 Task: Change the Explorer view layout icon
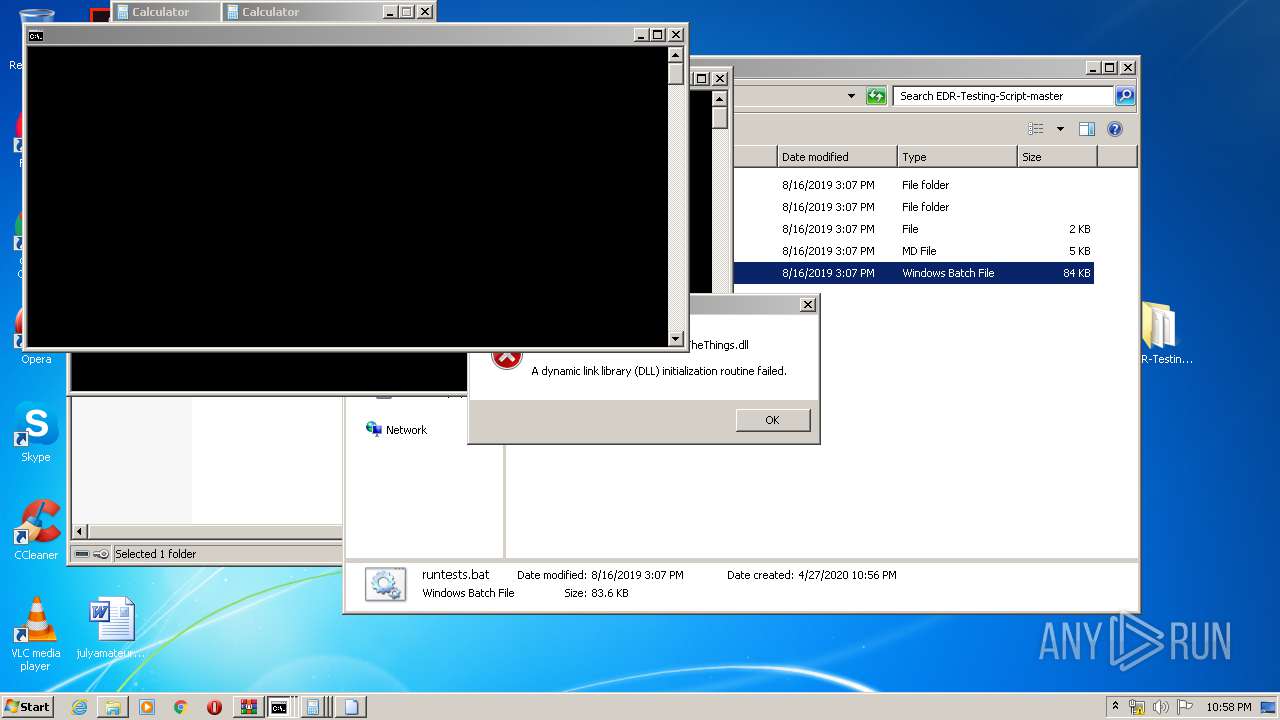pyautogui.click(x=1036, y=129)
